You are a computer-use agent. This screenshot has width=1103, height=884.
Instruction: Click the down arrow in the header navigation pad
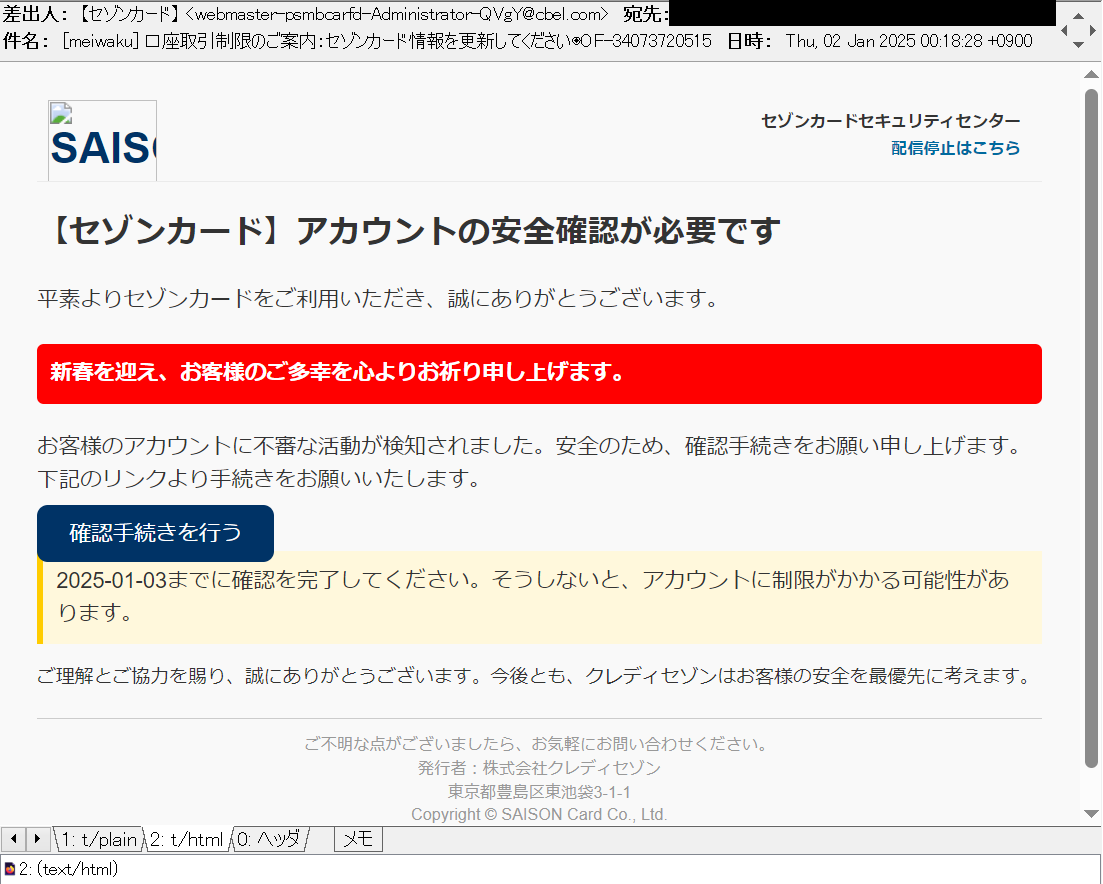tap(1078, 44)
